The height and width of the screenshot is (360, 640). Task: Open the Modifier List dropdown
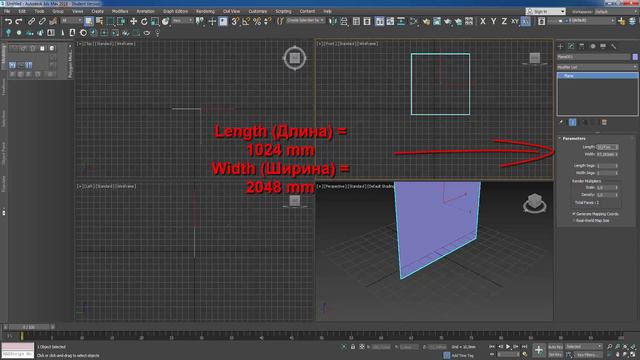(x=597, y=67)
